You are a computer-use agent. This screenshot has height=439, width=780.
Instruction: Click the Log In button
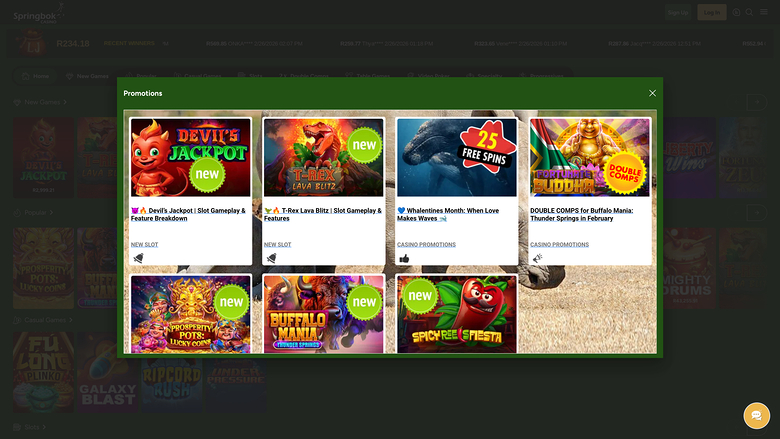[x=712, y=12]
